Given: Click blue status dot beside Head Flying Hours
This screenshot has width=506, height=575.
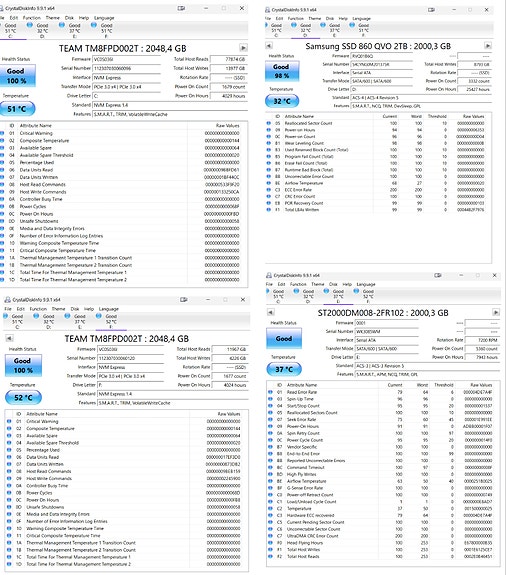Looking at the screenshot, I should coord(270,543).
